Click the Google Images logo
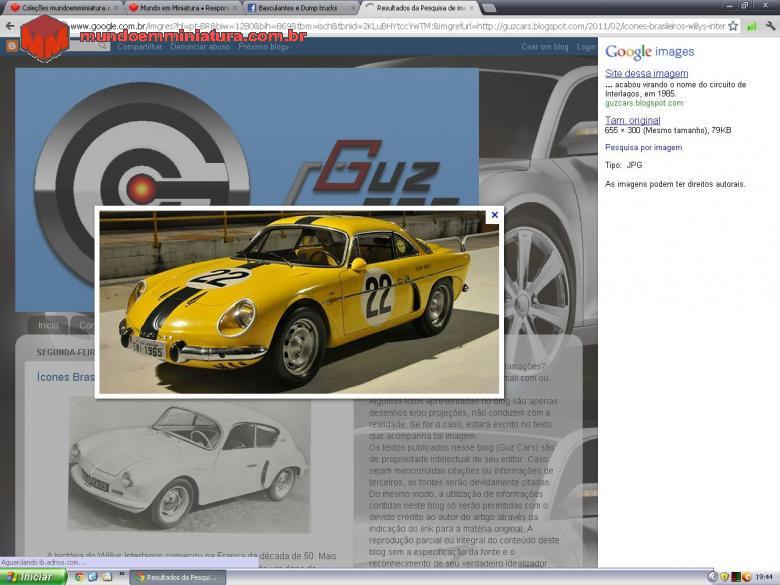The height and width of the screenshot is (585, 780). [x=649, y=52]
